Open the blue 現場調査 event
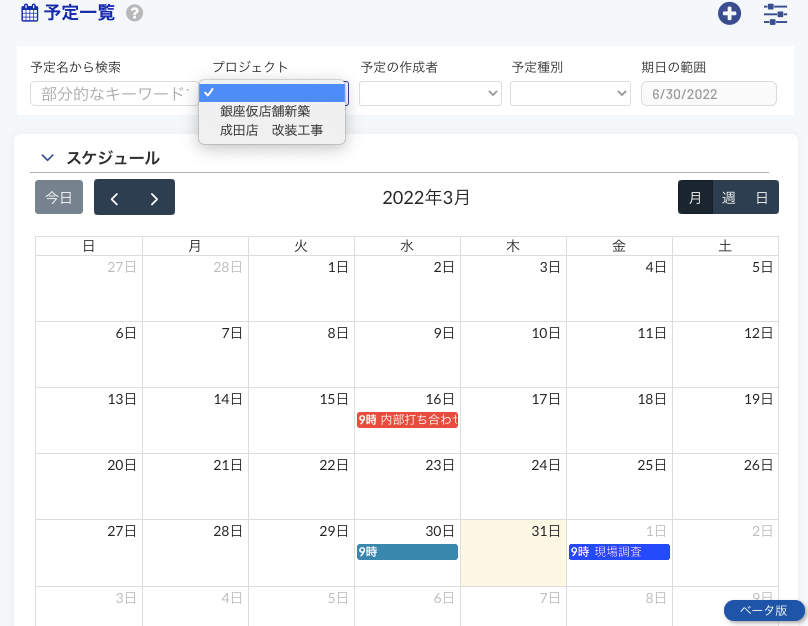 tap(619, 552)
